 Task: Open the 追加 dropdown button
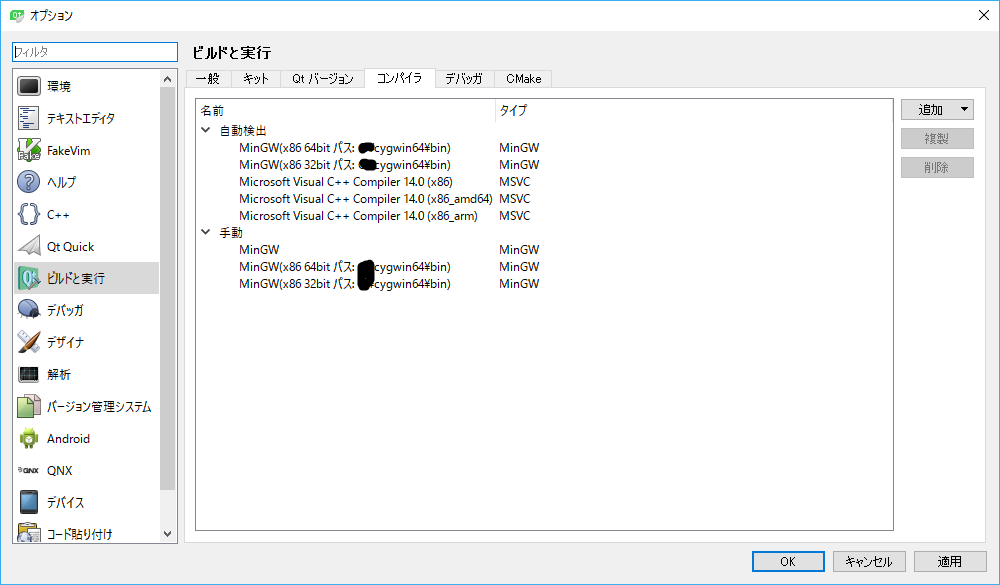[x=937, y=110]
